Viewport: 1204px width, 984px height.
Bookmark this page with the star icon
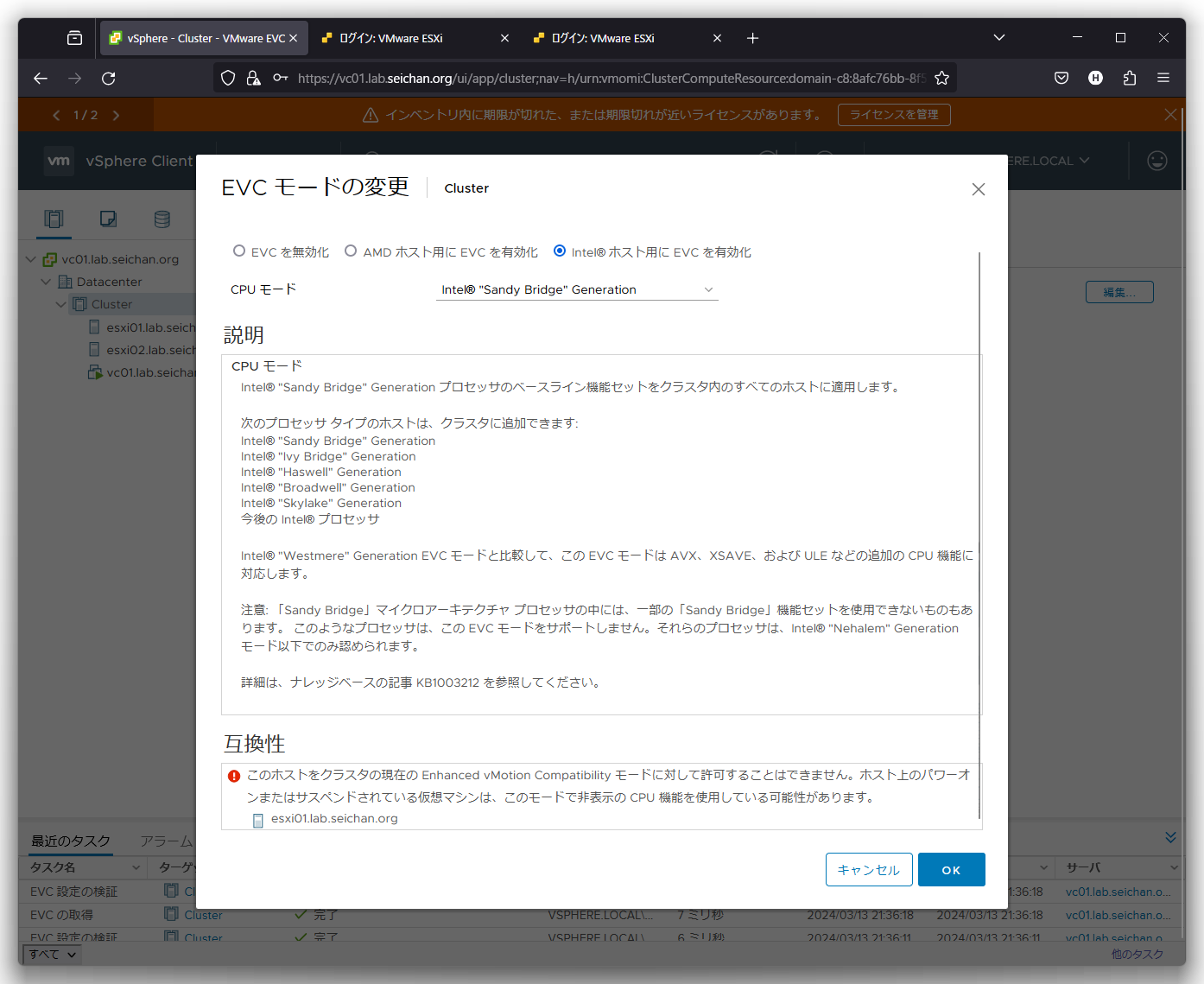pyautogui.click(x=941, y=79)
